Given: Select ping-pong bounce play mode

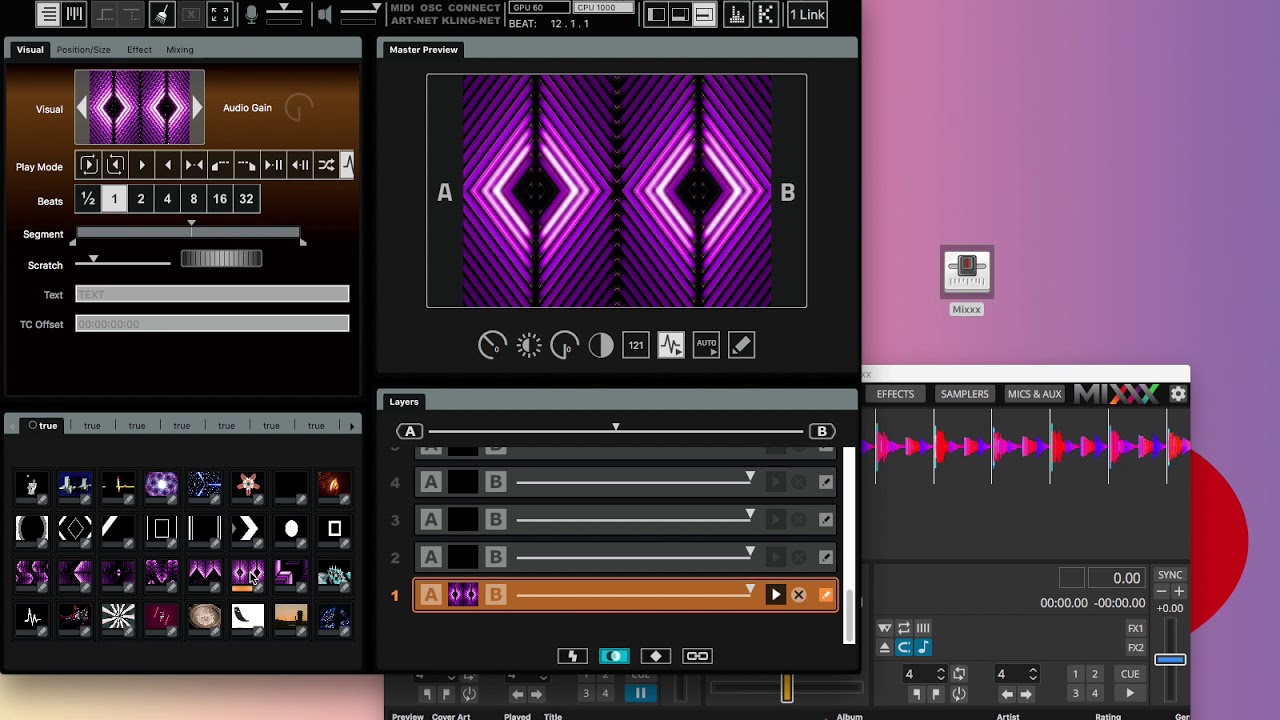Looking at the screenshot, I should 194,165.
